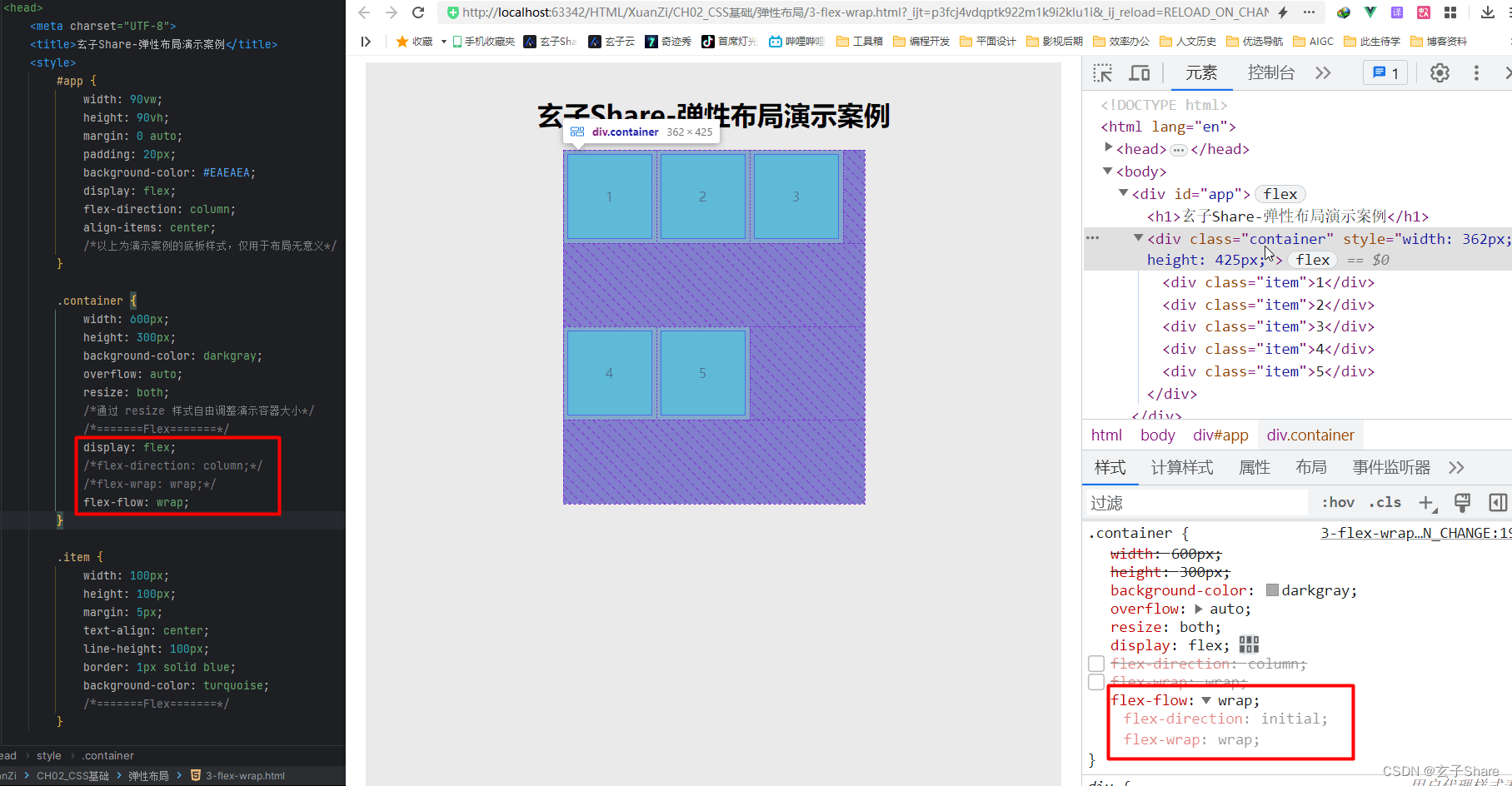Viewport: 1512px width, 786px height.
Task: Go forward using the browser forward arrow
Action: point(392,12)
